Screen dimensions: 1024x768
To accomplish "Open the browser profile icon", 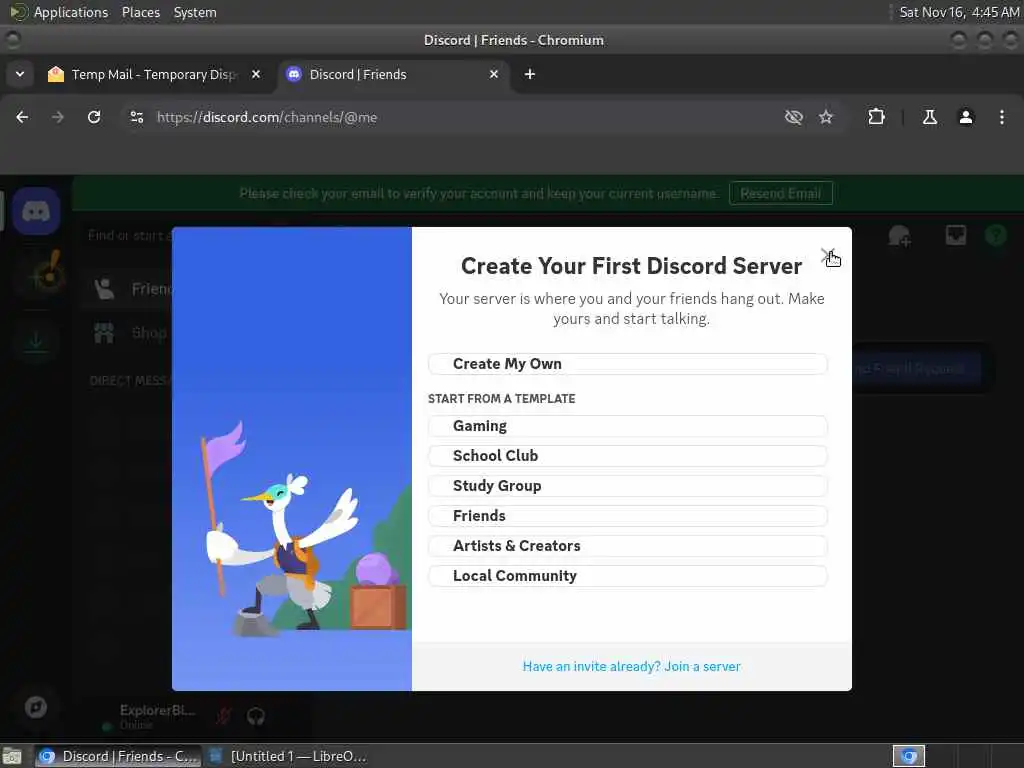I will click(966, 118).
